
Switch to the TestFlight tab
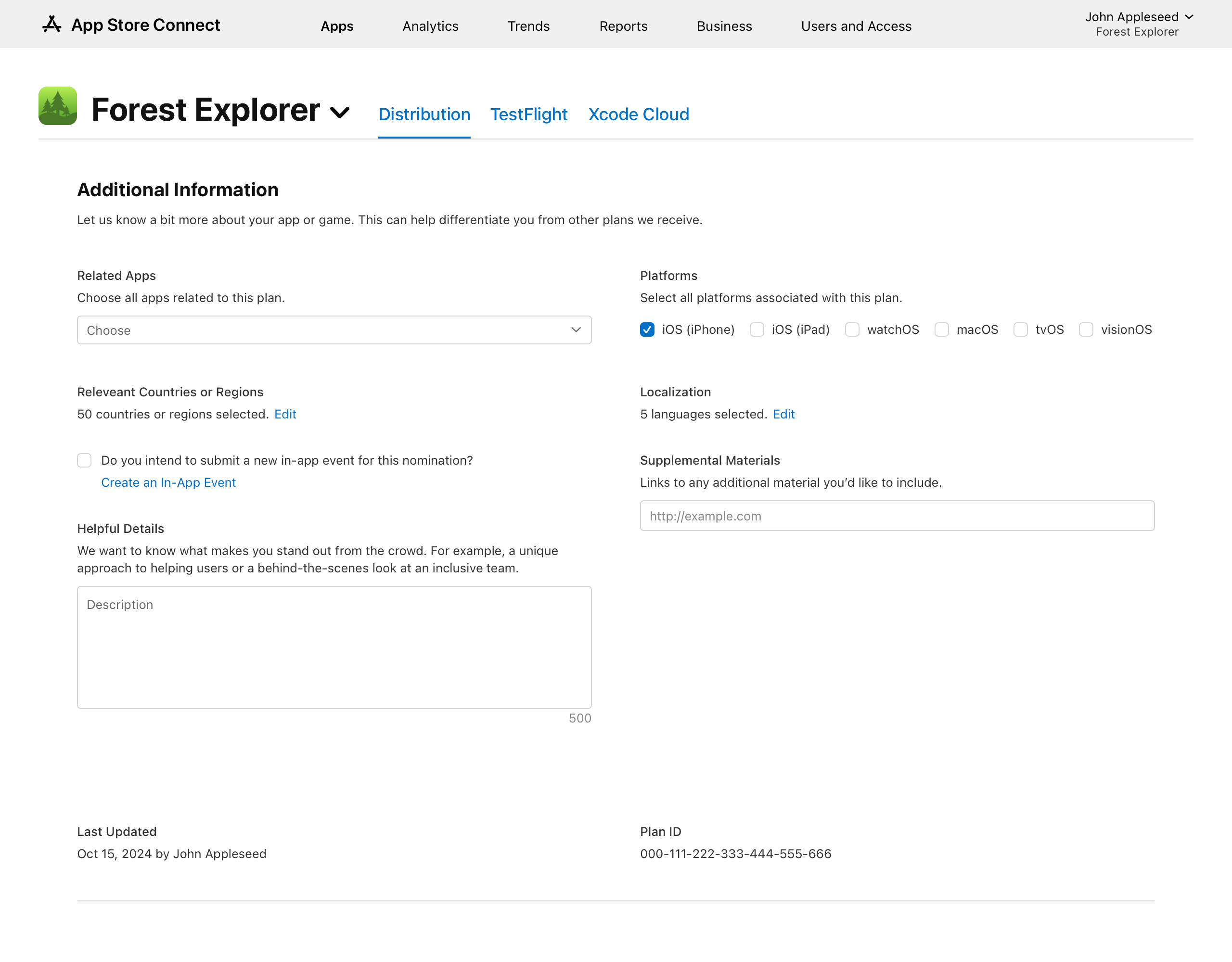coord(529,113)
